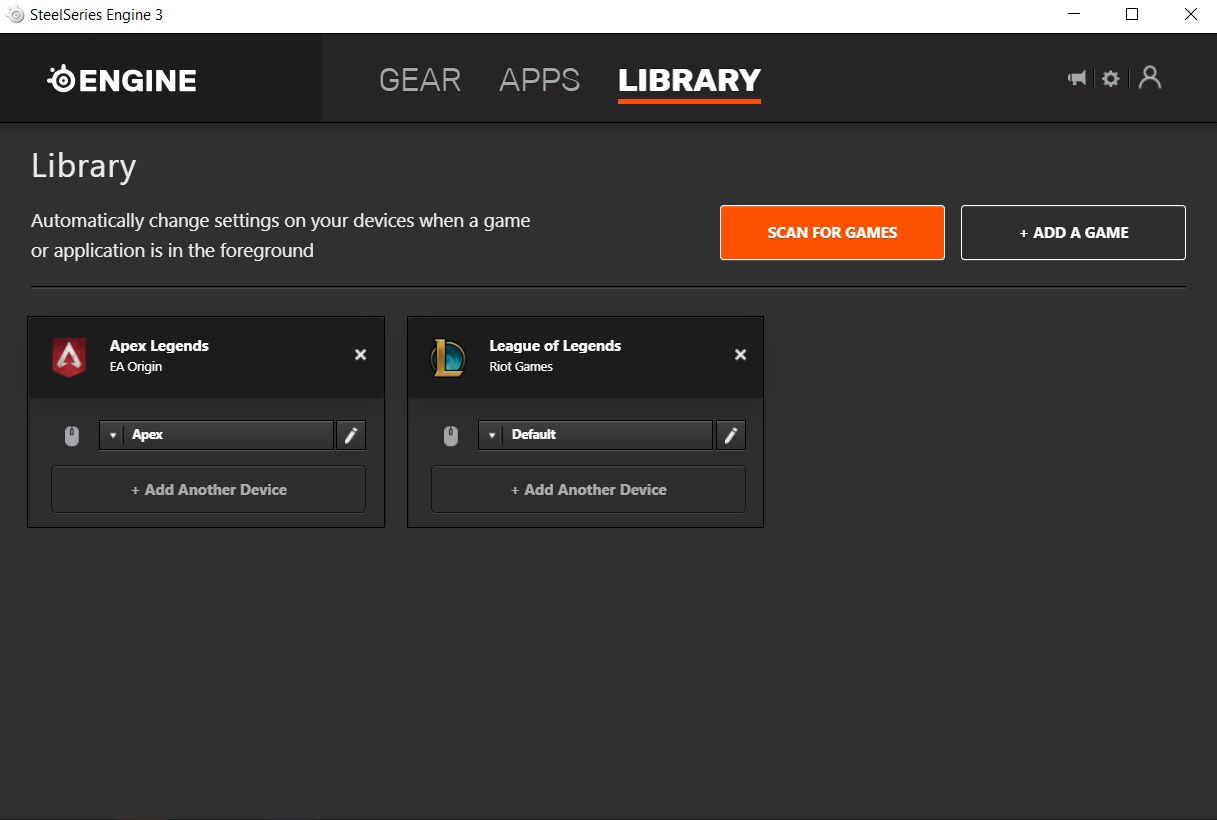Click the mouse device icon in Apex Legends

click(71, 436)
